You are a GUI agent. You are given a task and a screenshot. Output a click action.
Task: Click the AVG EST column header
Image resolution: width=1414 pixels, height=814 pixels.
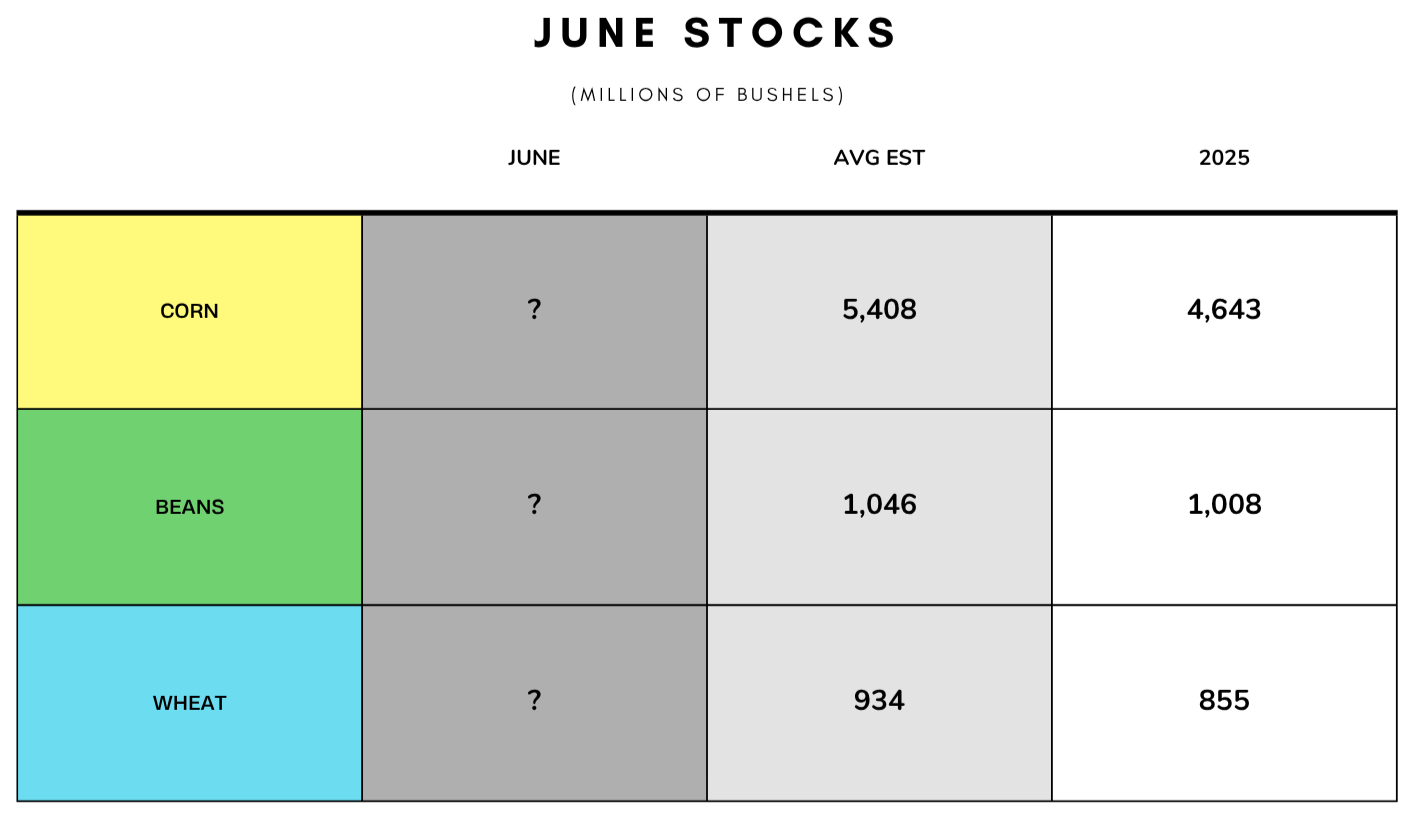pos(879,158)
